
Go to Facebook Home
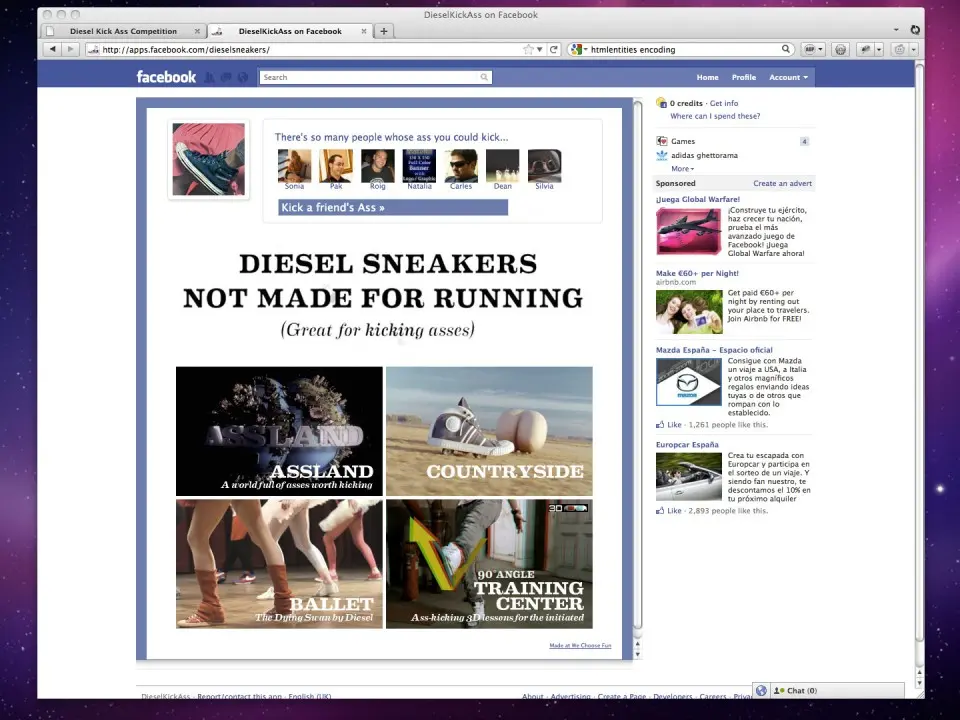[707, 77]
